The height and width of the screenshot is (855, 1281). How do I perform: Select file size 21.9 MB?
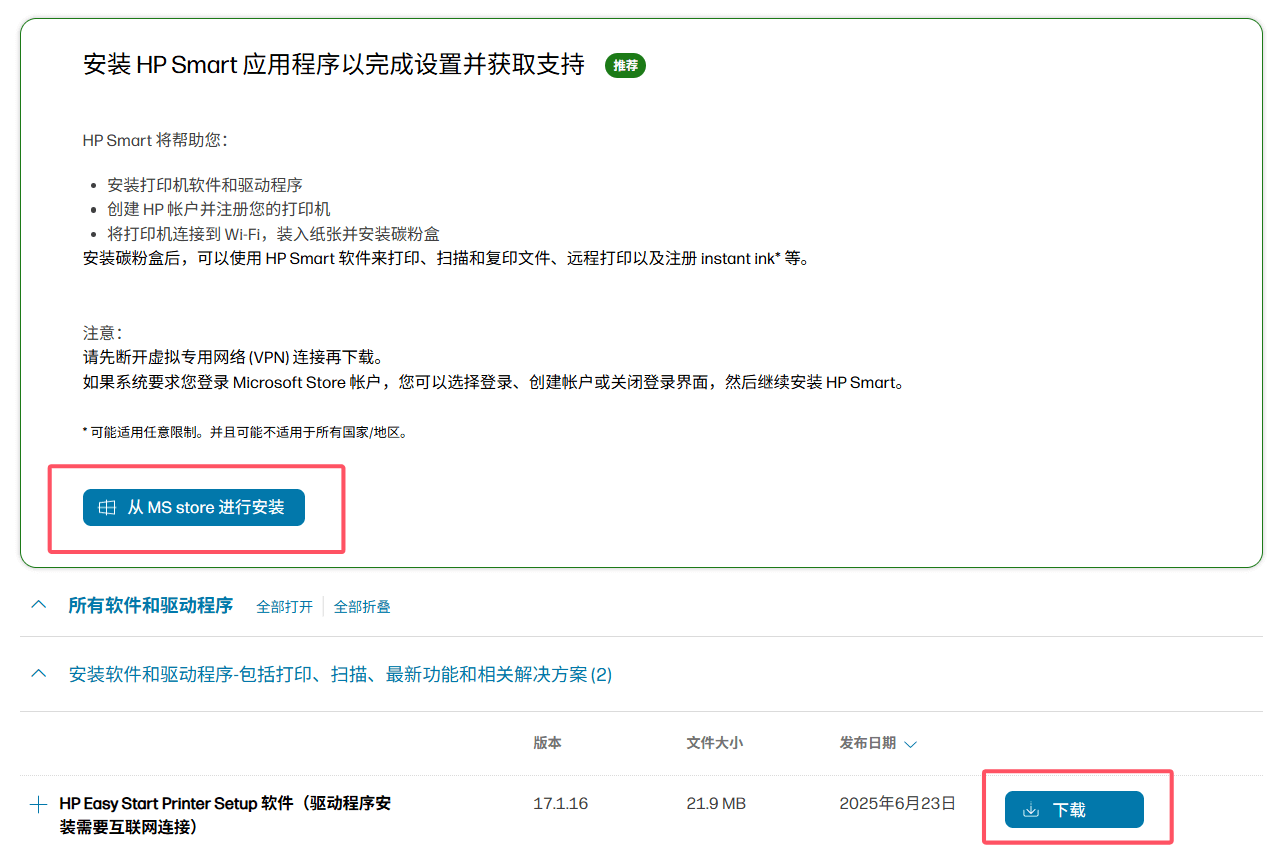[x=716, y=804]
